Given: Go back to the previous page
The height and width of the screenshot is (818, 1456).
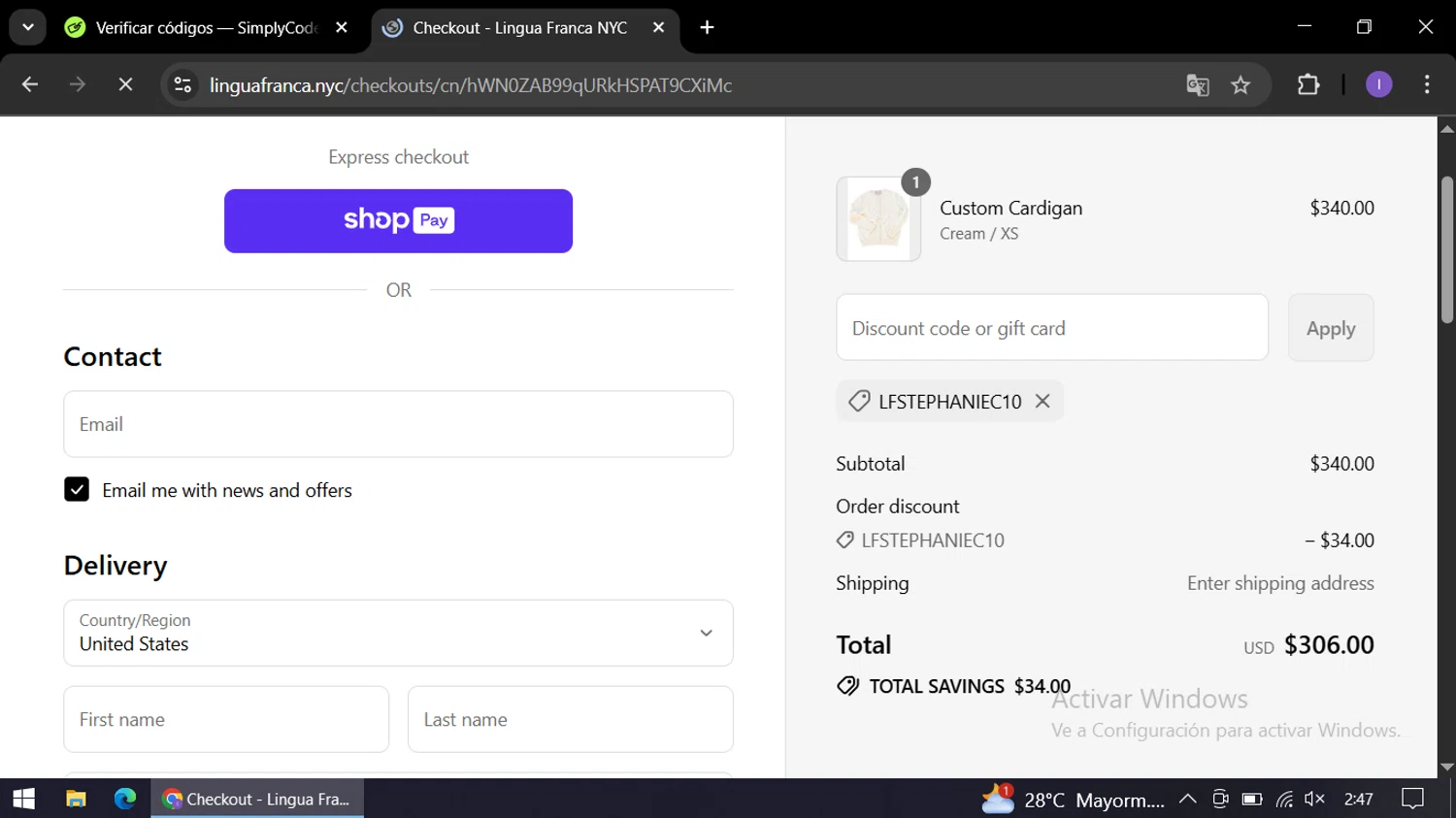Looking at the screenshot, I should pos(30,85).
